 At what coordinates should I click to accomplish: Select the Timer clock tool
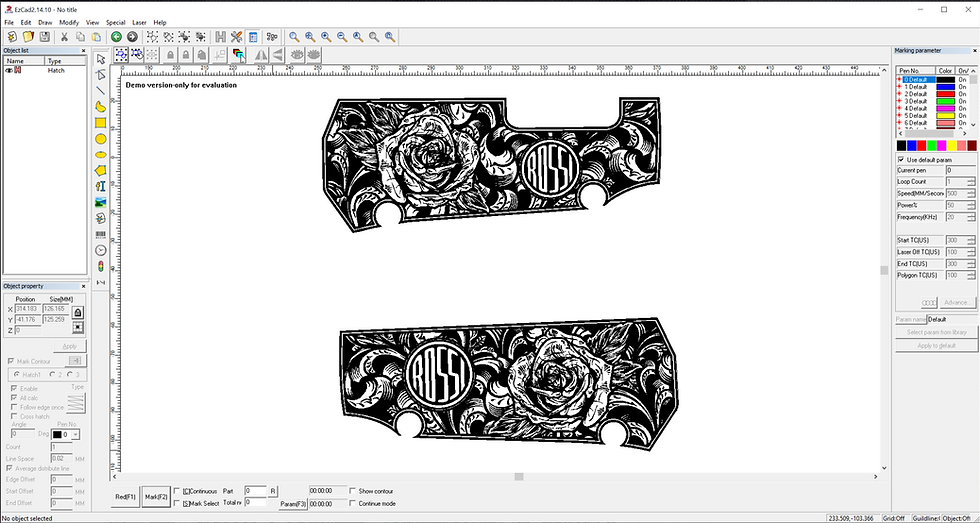[x=101, y=250]
